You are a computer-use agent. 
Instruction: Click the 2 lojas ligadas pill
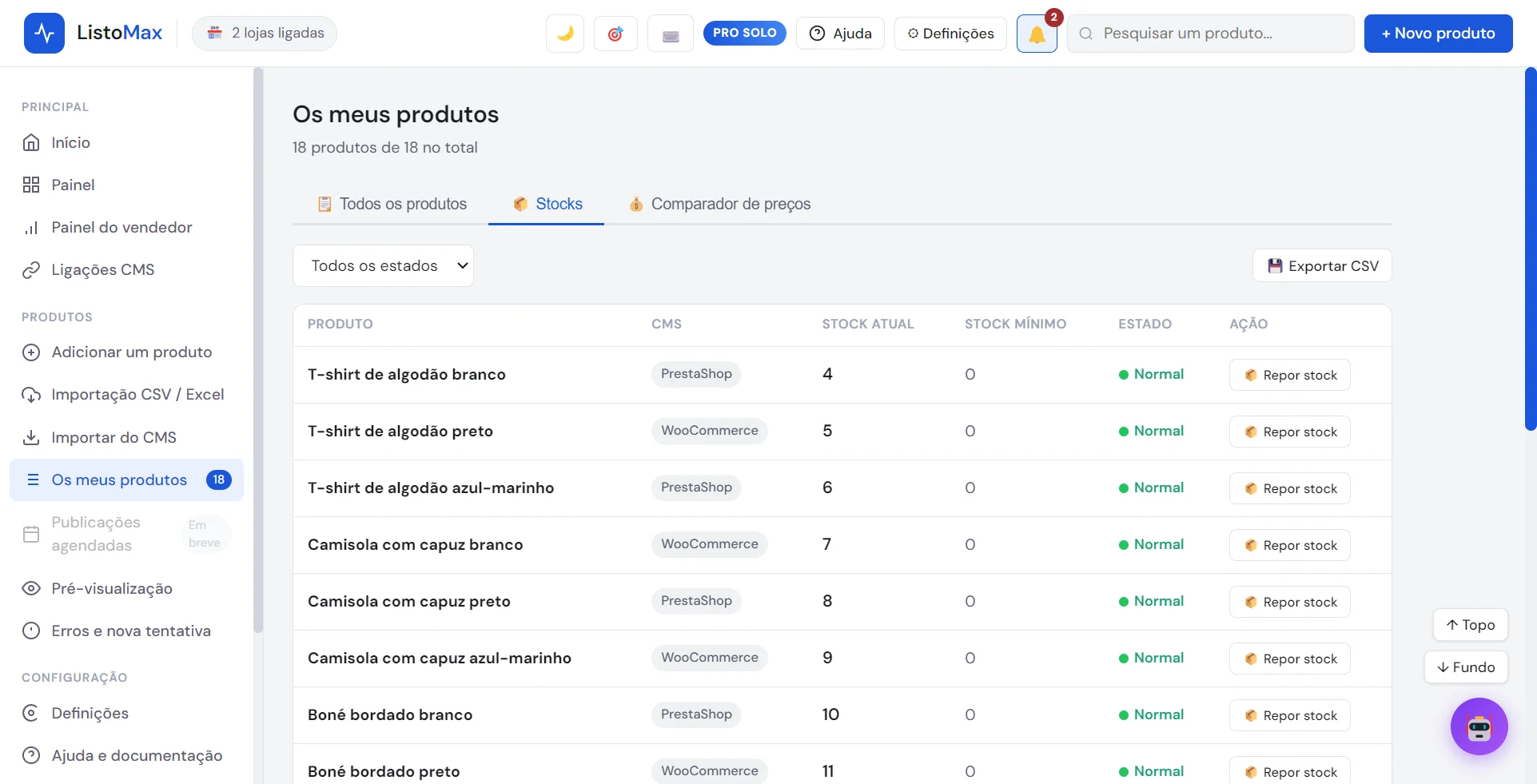pos(265,33)
